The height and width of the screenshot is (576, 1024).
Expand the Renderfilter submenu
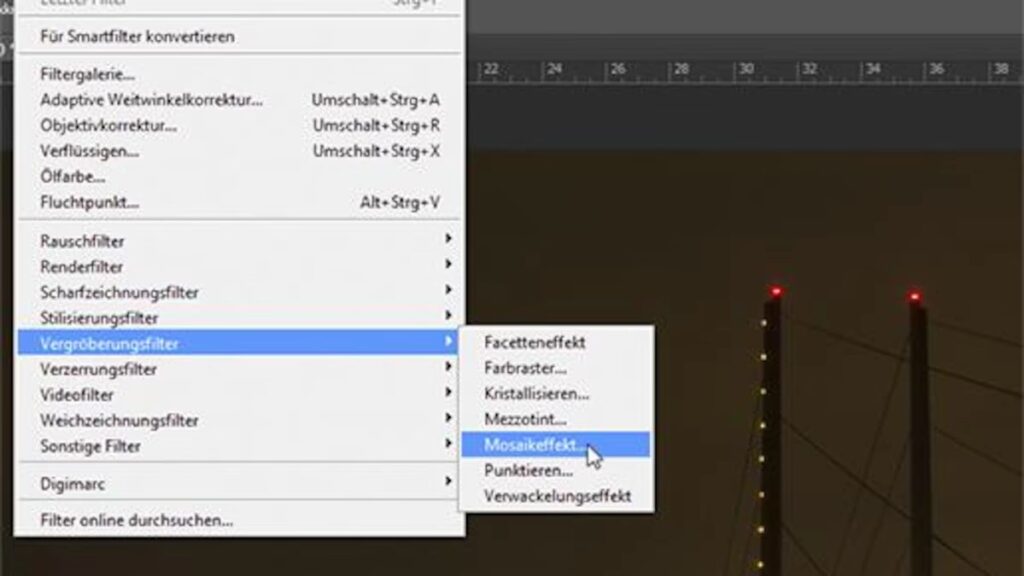coord(82,267)
